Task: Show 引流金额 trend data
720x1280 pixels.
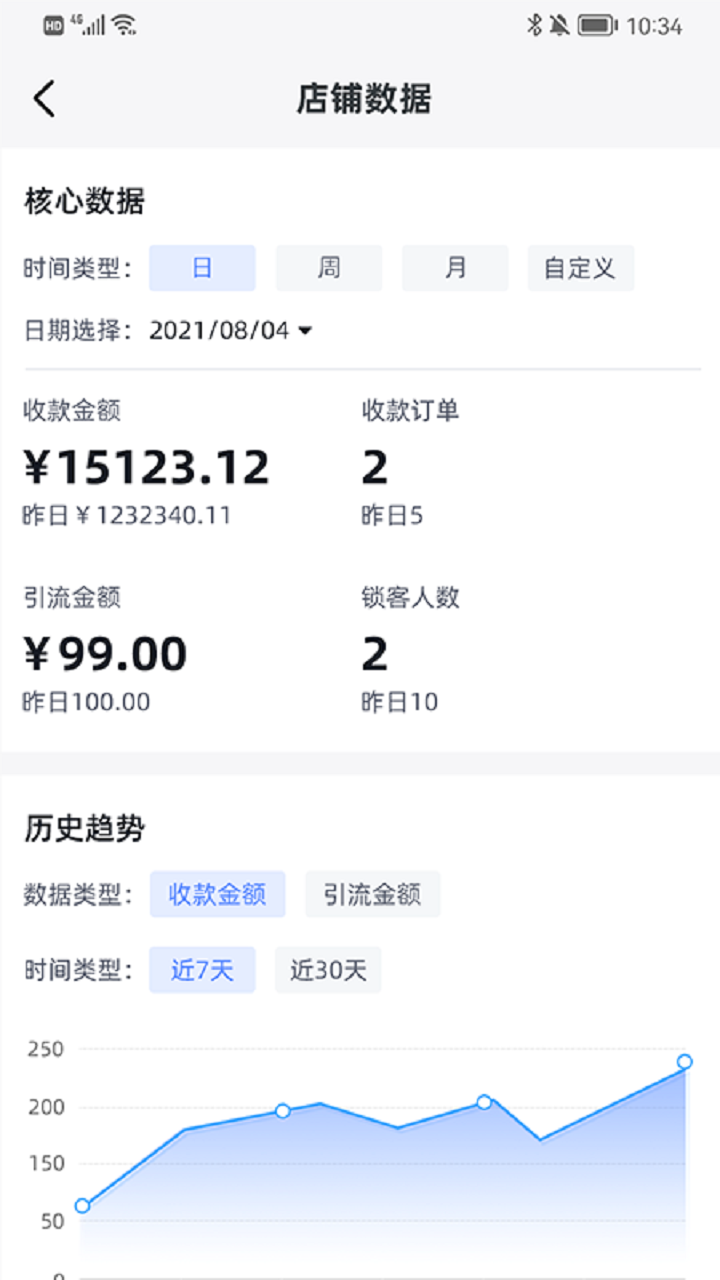Action: point(372,894)
